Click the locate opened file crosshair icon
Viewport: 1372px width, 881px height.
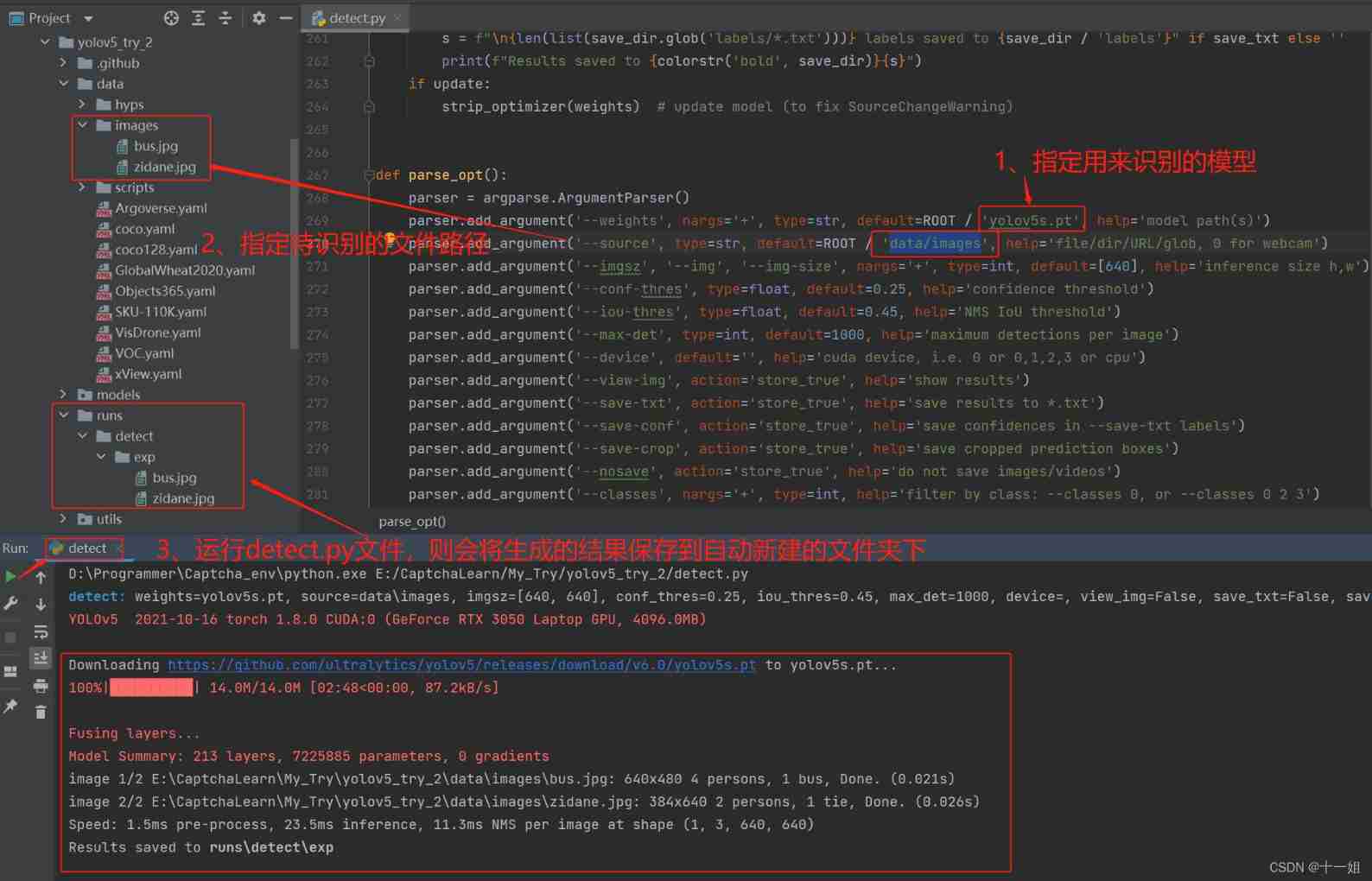pos(171,18)
